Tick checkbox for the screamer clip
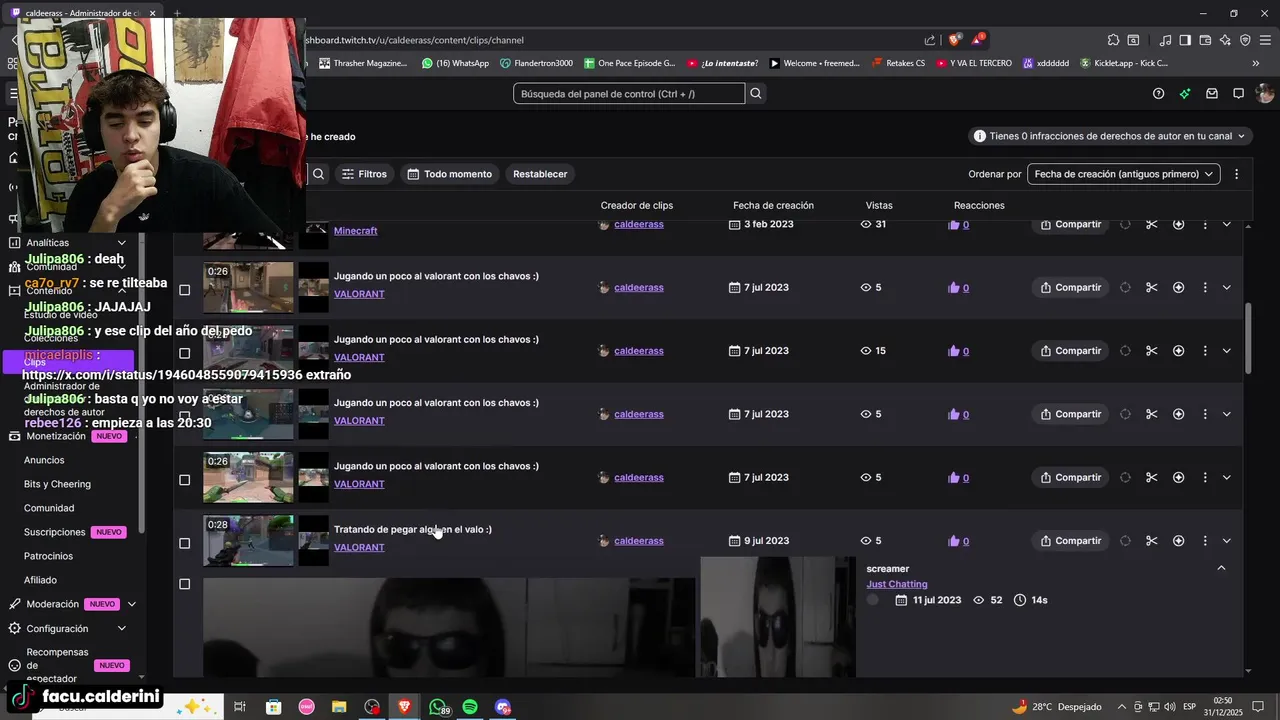1280x720 pixels. click(184, 584)
